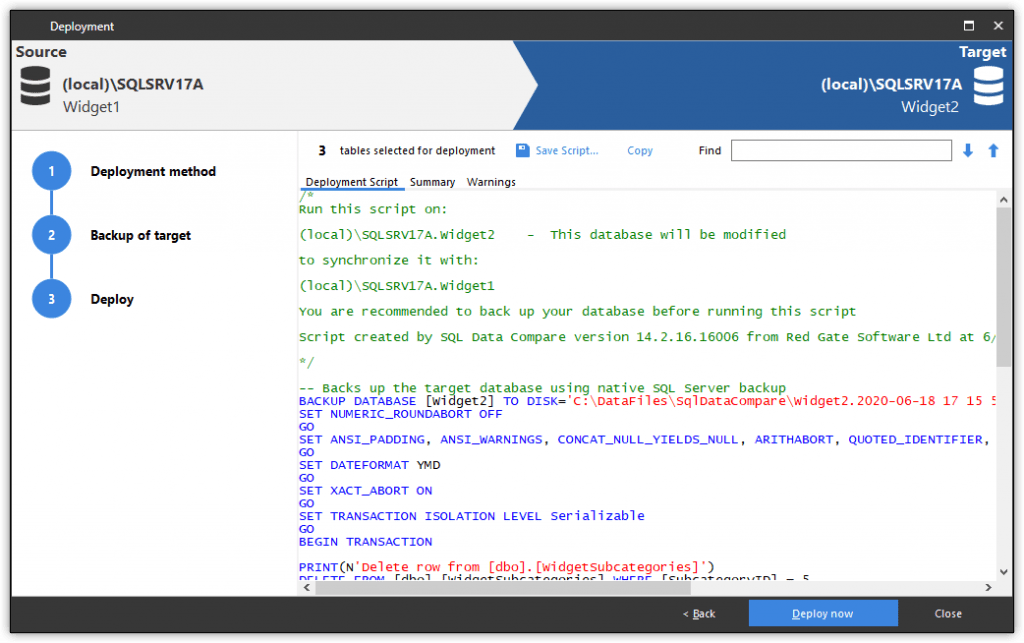
Task: Click the Deploy now button
Action: click(822, 613)
